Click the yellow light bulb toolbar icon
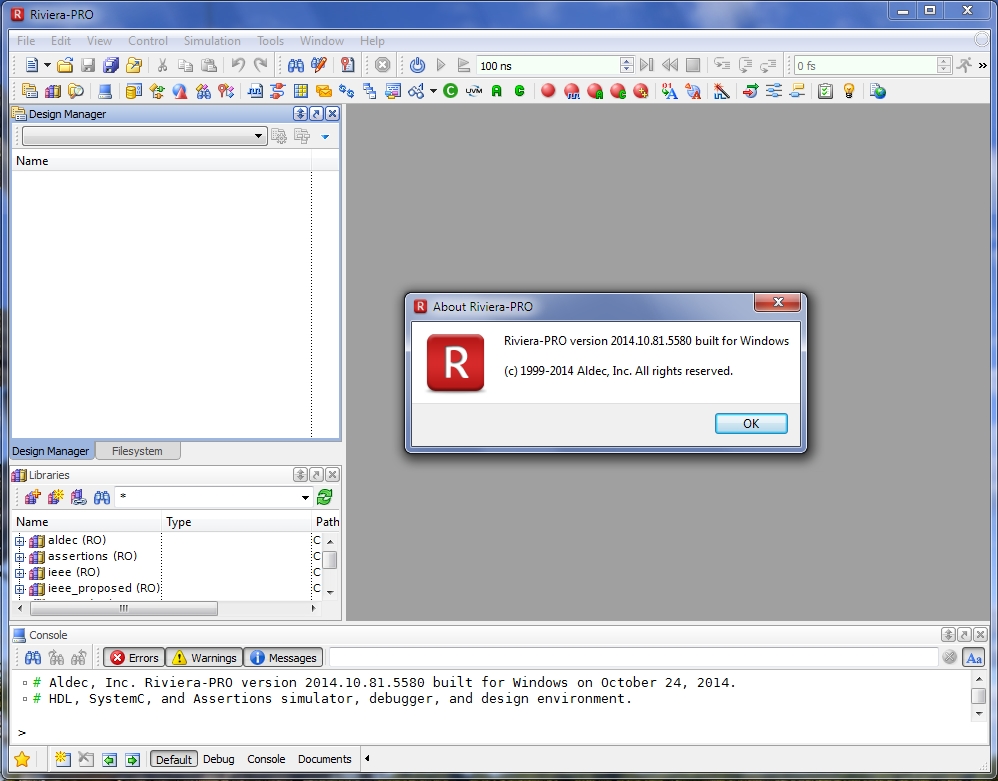The height and width of the screenshot is (781, 998). (x=848, y=91)
